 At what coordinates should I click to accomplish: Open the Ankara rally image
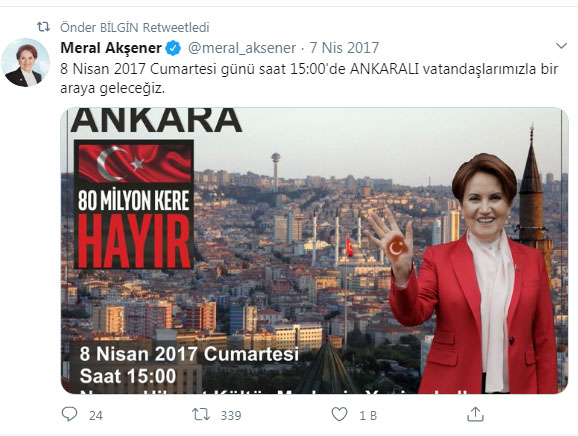314,251
